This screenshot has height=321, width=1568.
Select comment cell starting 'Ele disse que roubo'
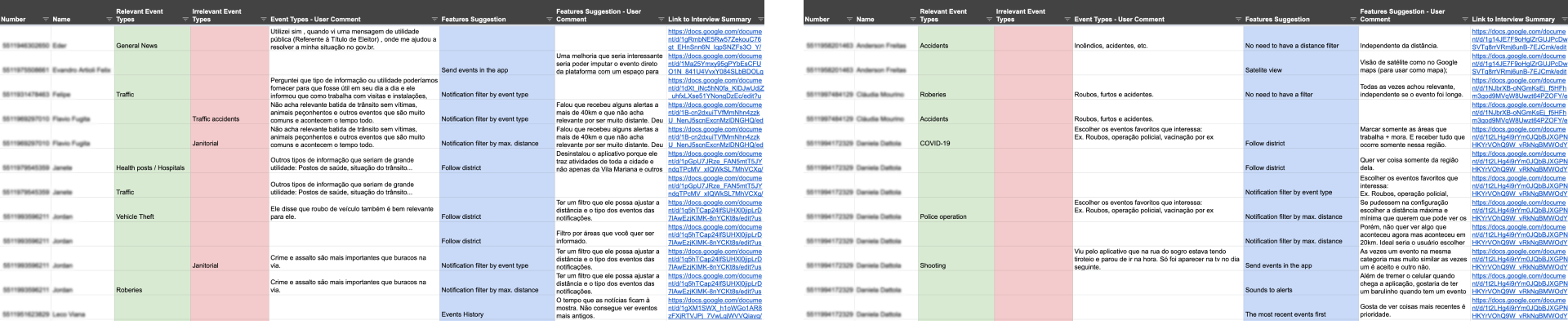354,210
